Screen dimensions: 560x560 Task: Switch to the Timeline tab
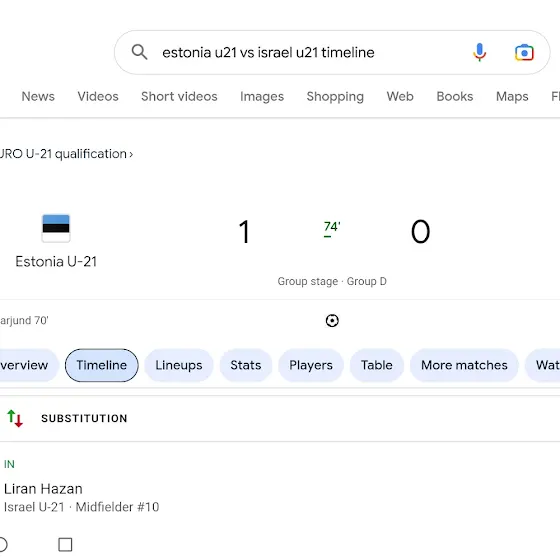(101, 365)
